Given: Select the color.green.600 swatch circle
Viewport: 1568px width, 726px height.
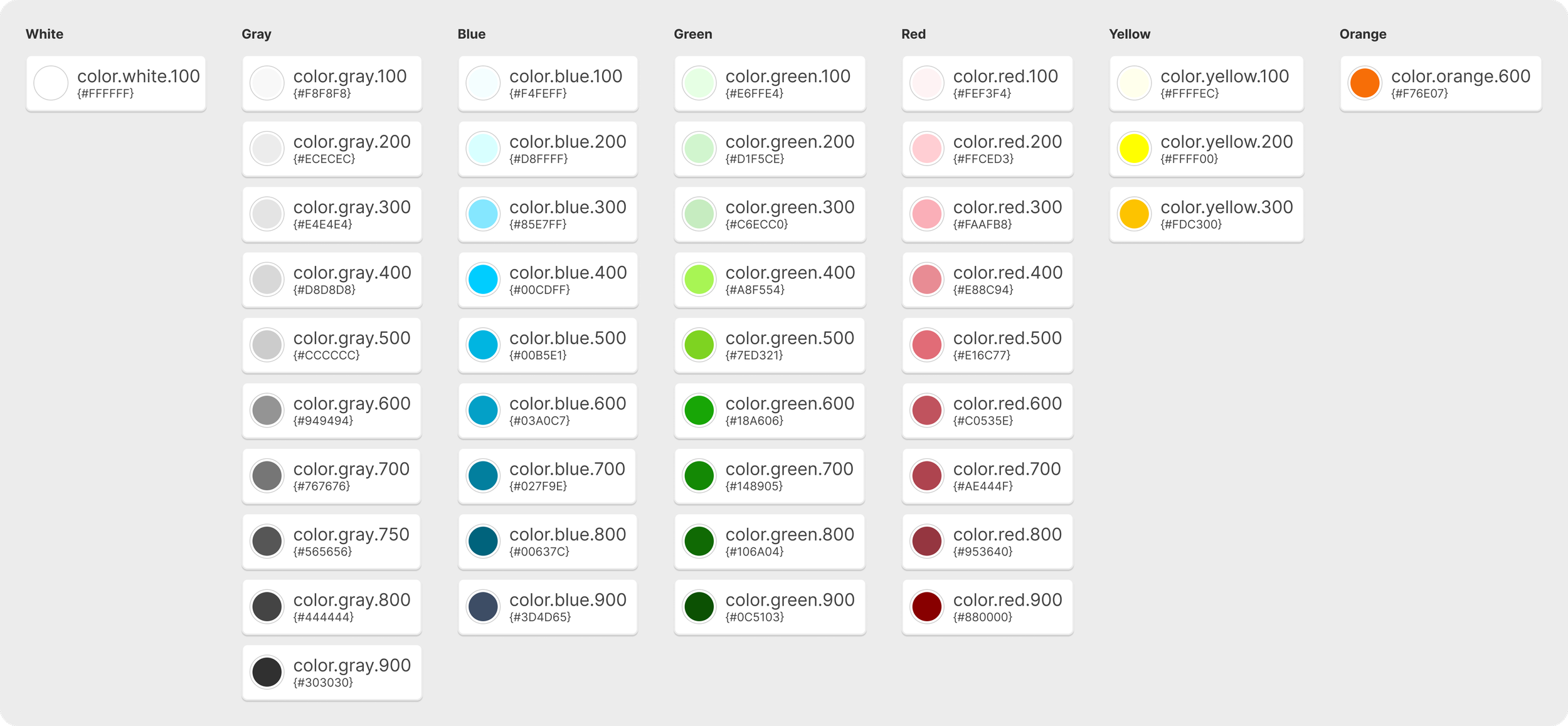Looking at the screenshot, I should click(x=699, y=411).
